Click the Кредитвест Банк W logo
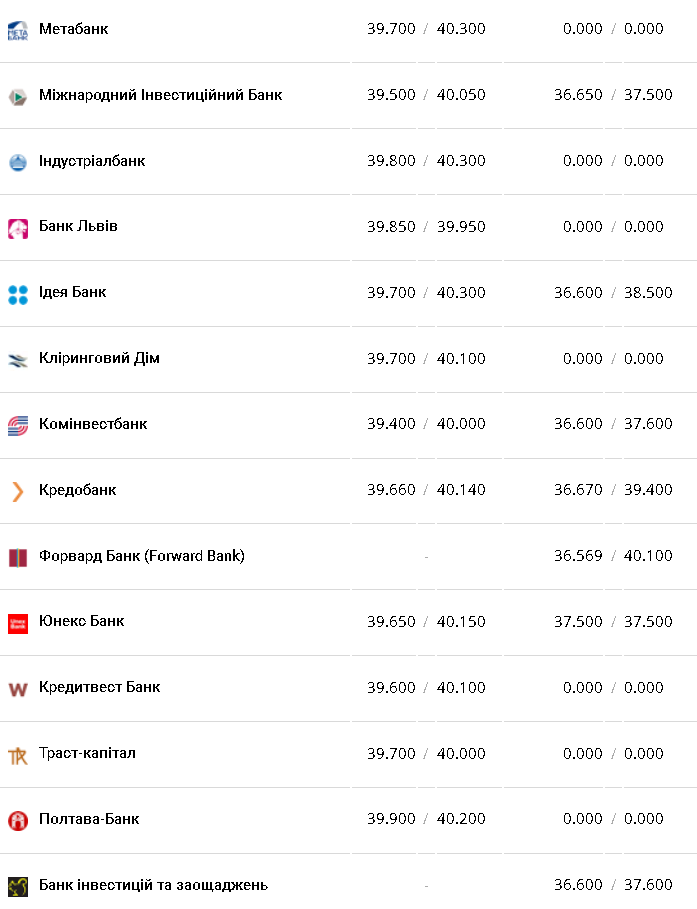The image size is (697, 909). pyautogui.click(x=18, y=689)
